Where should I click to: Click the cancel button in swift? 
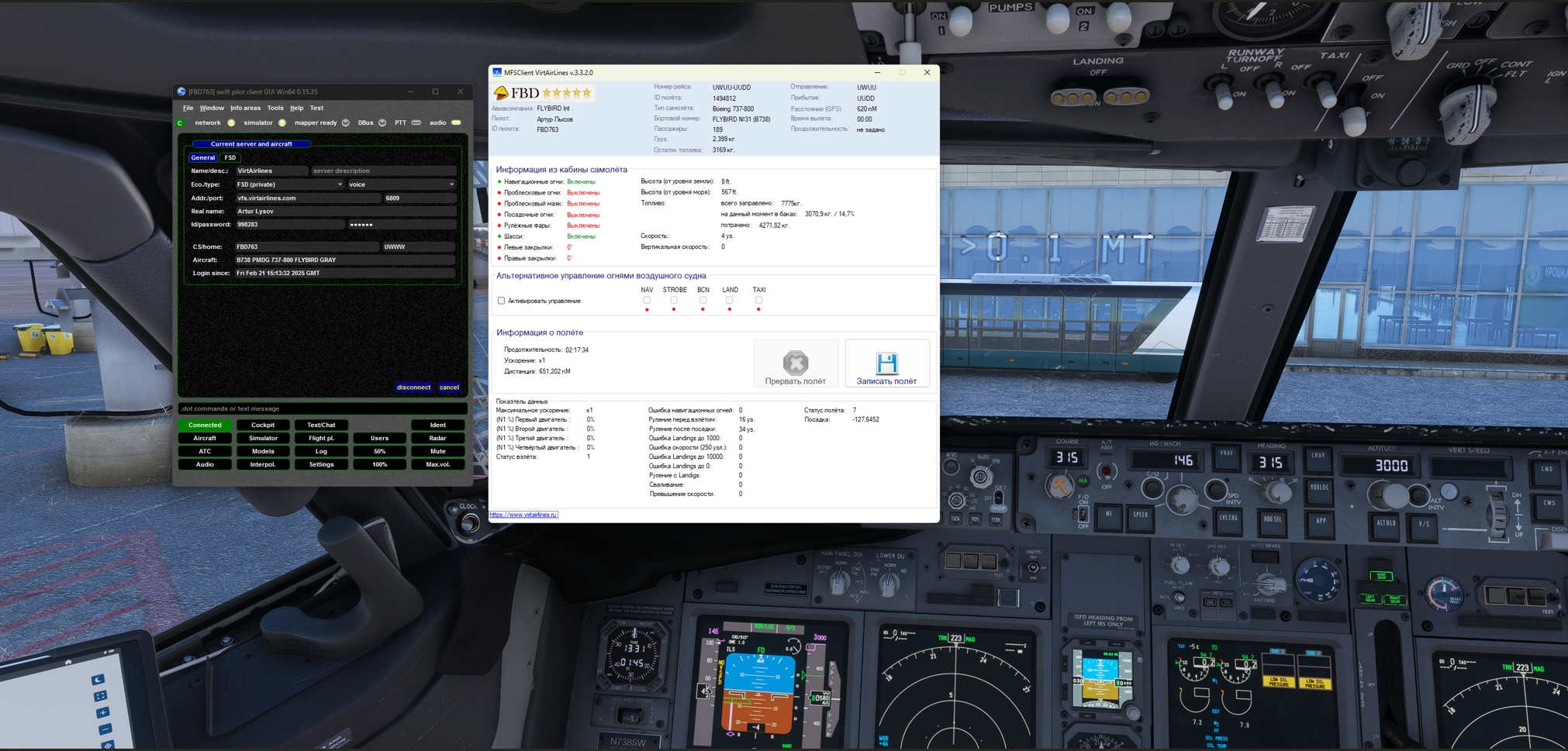point(449,388)
